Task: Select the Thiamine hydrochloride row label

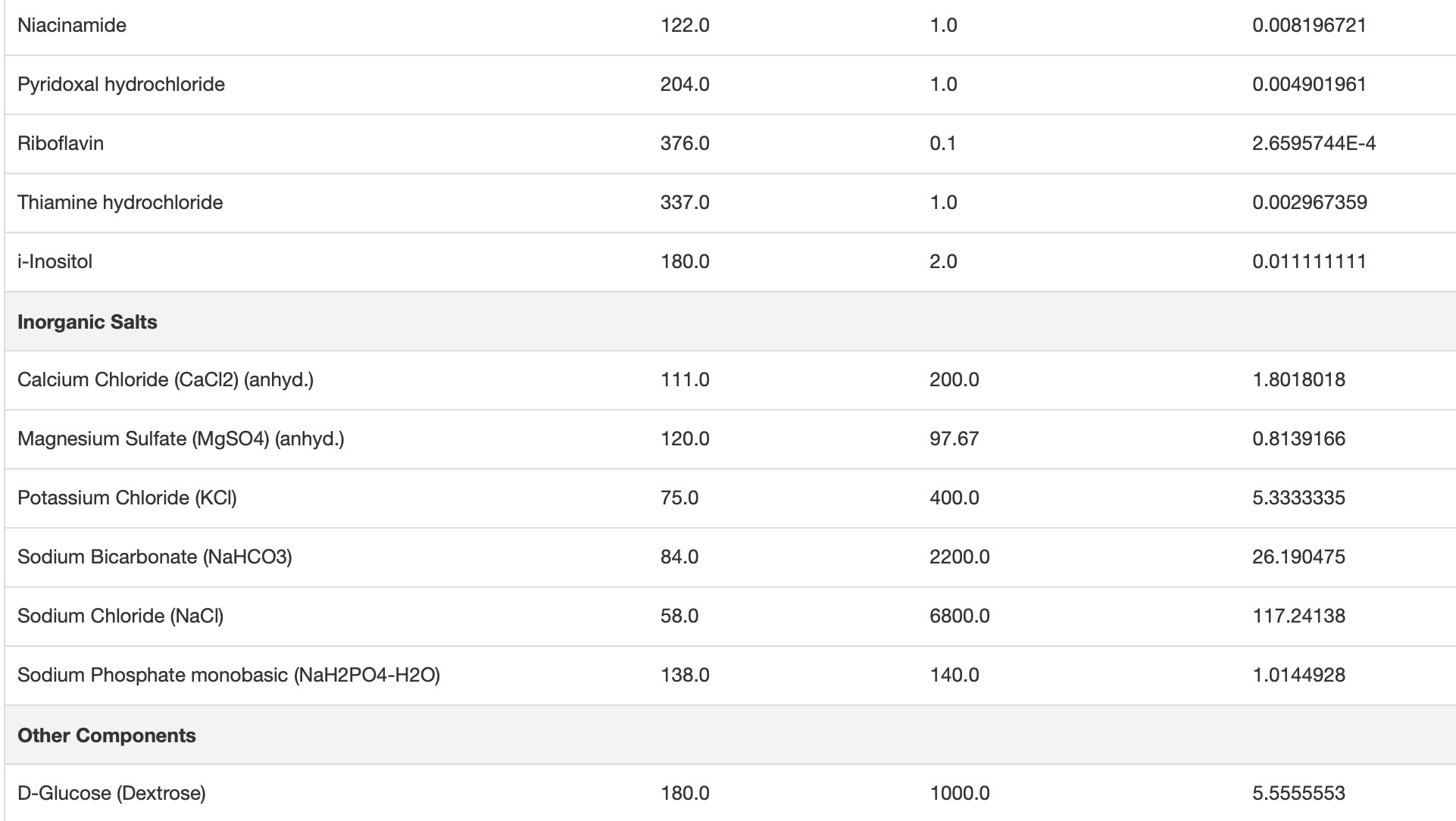Action: pos(120,202)
